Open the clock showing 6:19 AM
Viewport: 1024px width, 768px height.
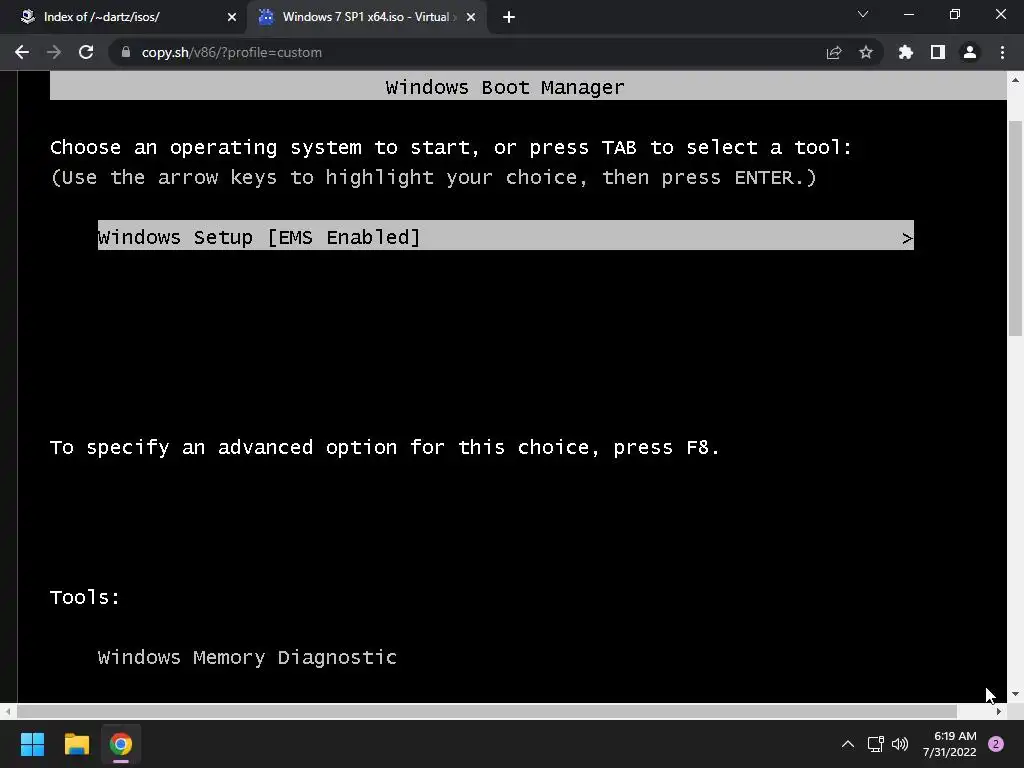pos(950,744)
